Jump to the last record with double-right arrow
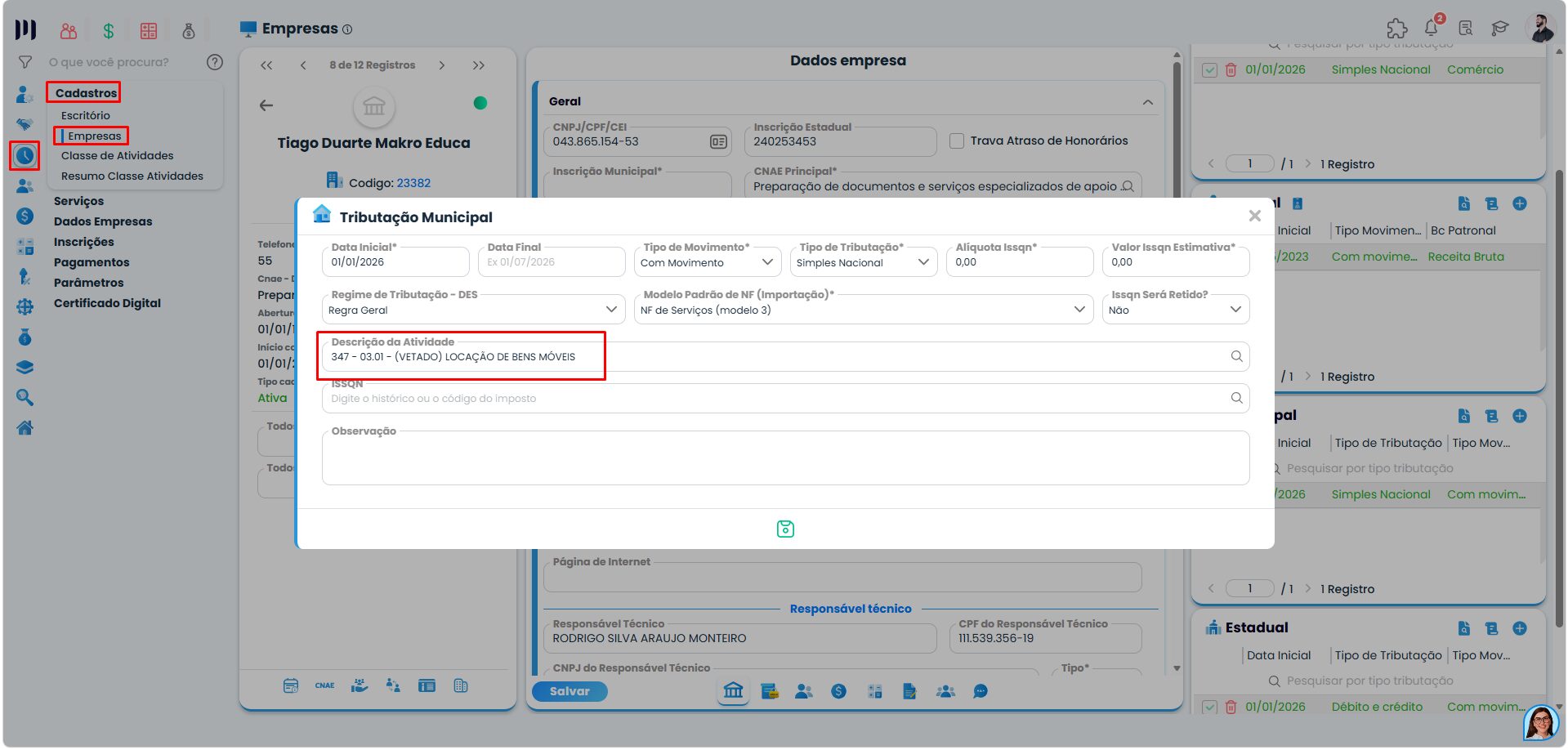 point(479,65)
